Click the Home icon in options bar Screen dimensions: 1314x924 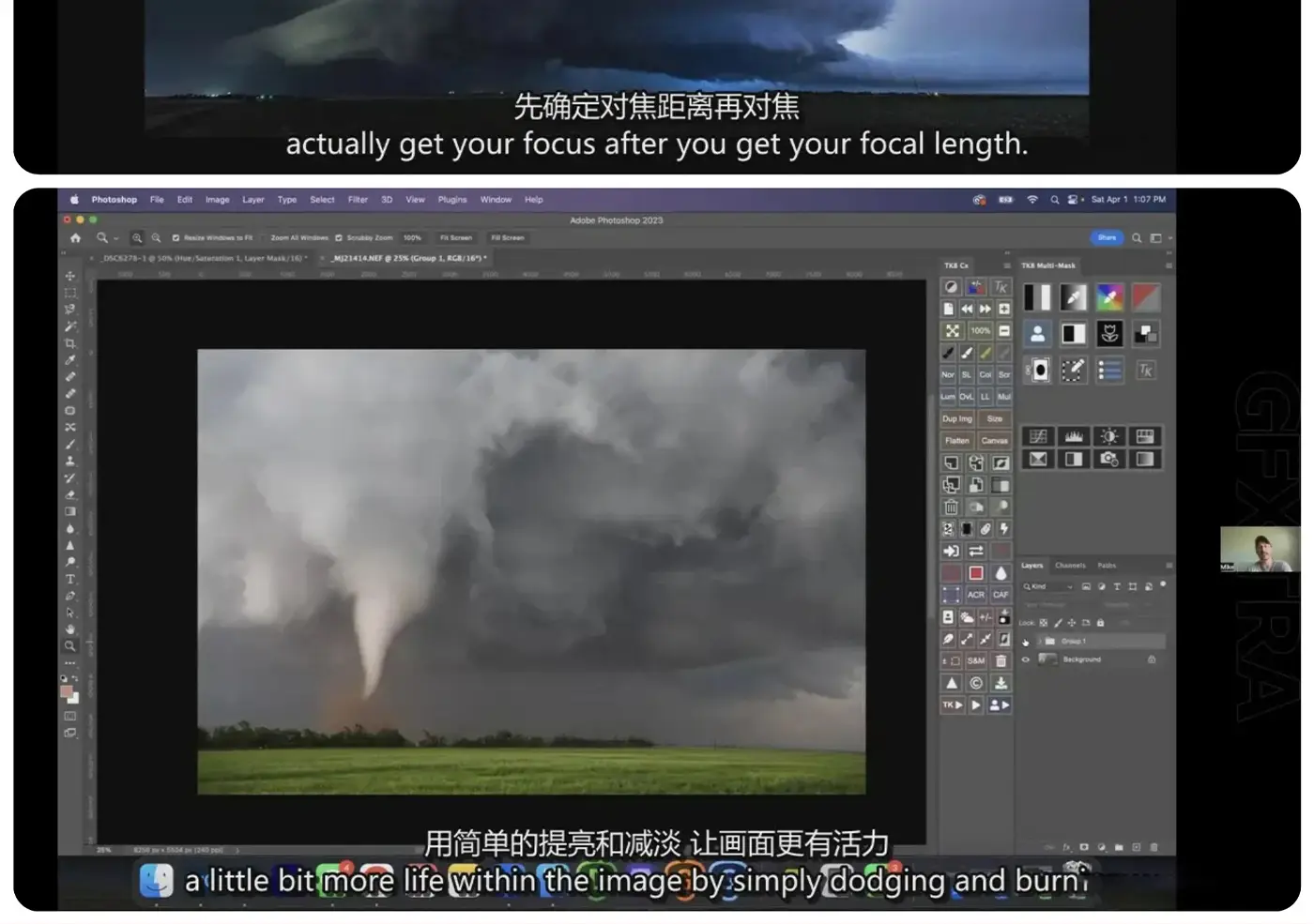(75, 238)
